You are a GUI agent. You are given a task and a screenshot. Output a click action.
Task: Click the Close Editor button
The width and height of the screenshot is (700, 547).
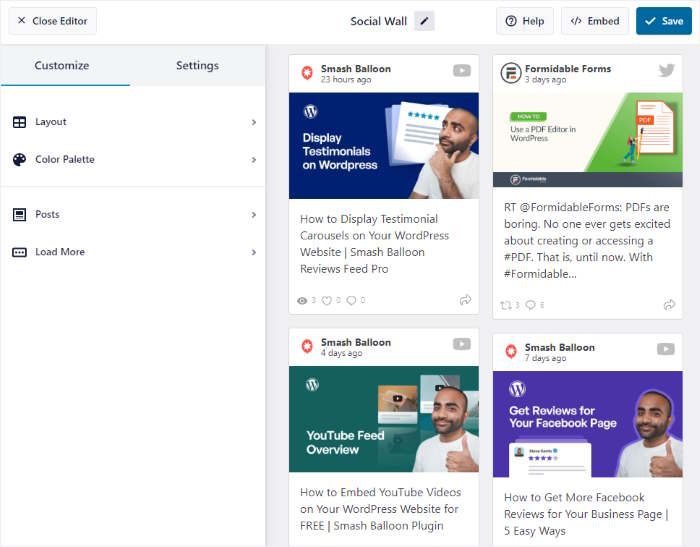coord(53,21)
